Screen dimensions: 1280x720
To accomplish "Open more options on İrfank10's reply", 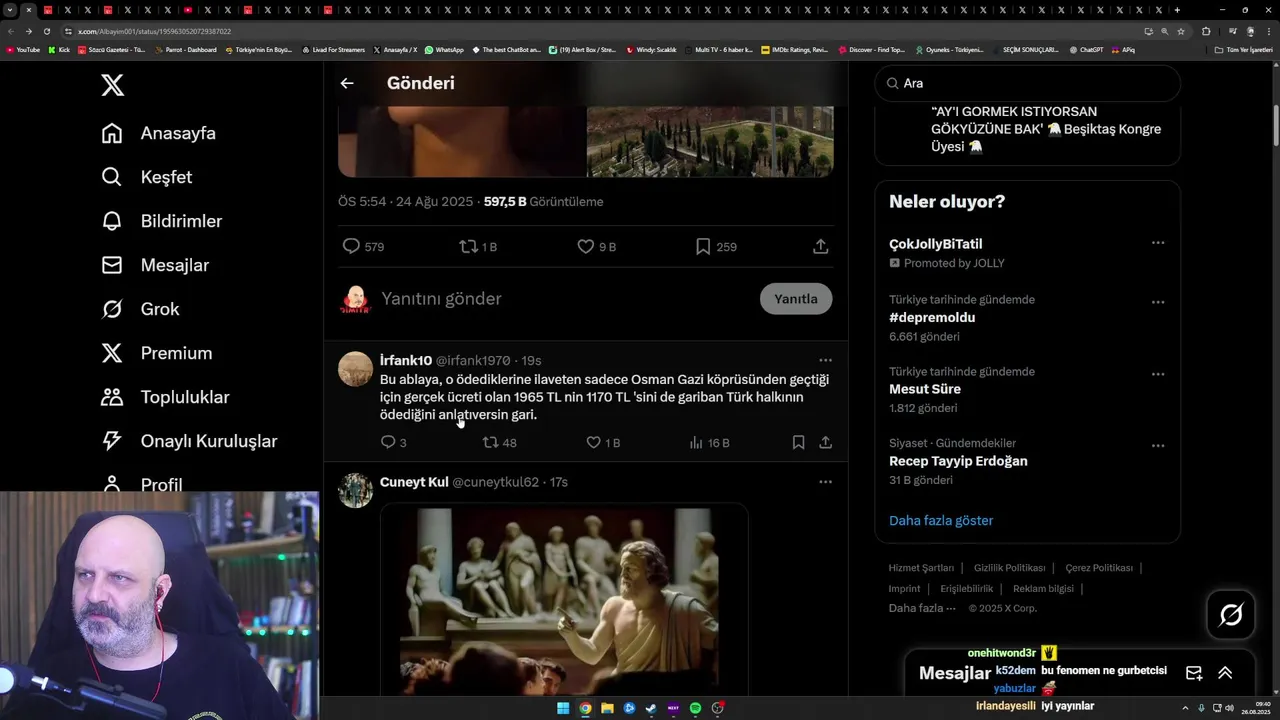I will (825, 360).
